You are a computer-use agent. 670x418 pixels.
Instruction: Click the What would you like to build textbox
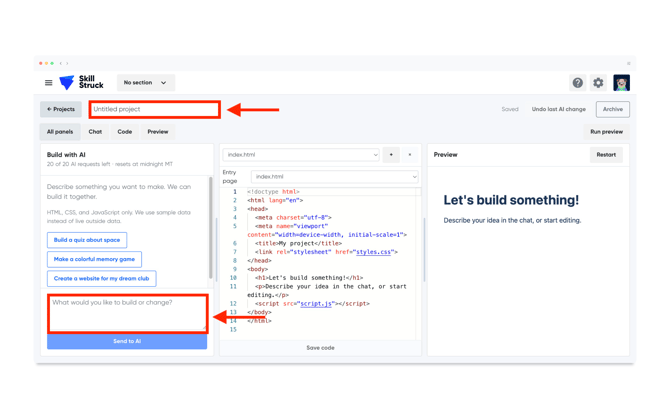[128, 313]
